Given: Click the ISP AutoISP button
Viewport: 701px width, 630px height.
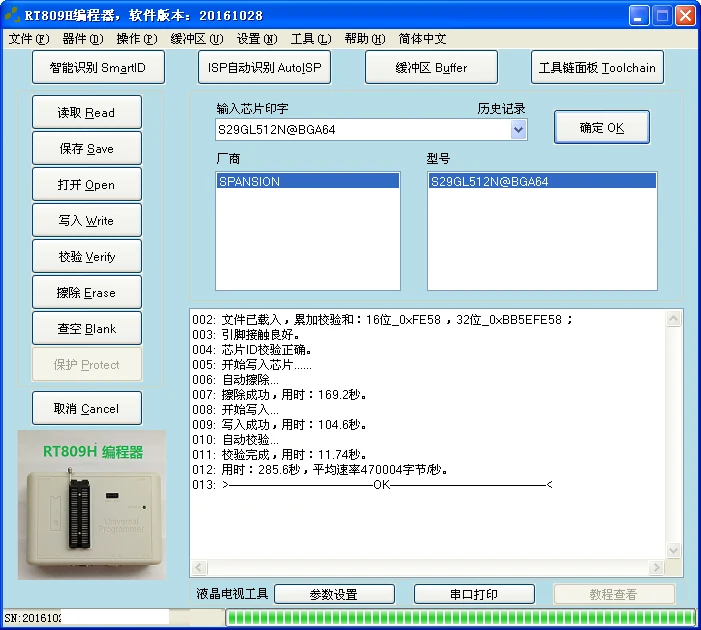Looking at the screenshot, I should (264, 68).
